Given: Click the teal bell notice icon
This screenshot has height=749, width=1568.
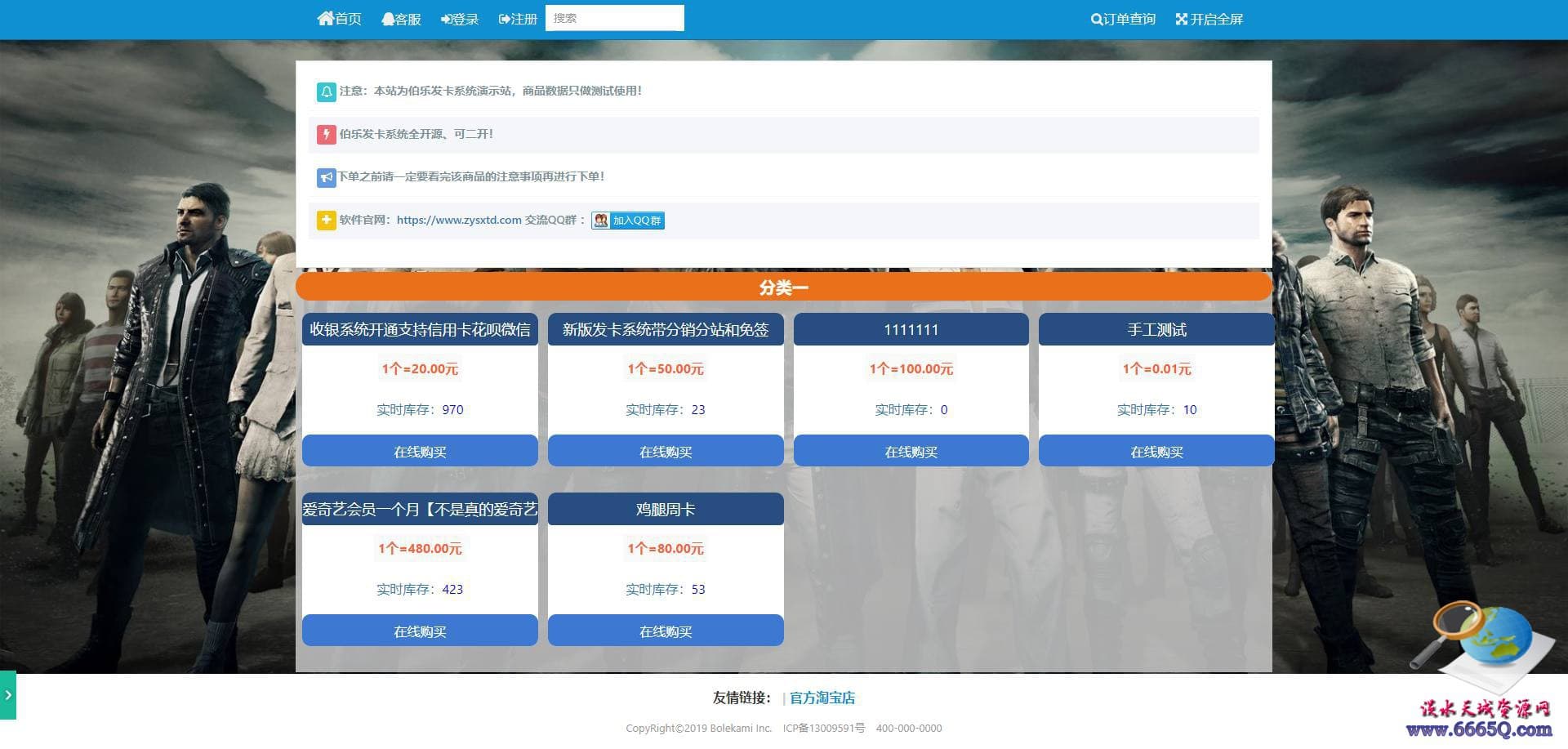Looking at the screenshot, I should point(326,91).
